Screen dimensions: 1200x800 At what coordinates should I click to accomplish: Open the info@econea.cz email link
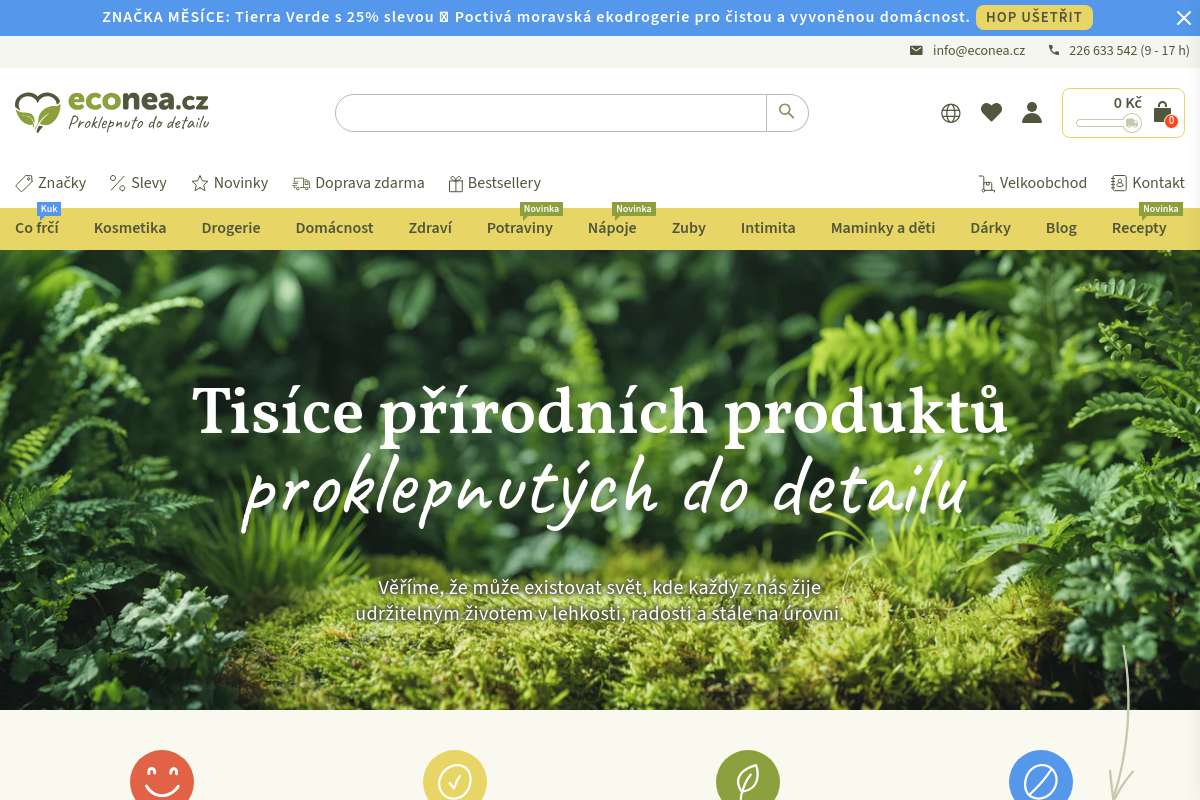coord(979,50)
